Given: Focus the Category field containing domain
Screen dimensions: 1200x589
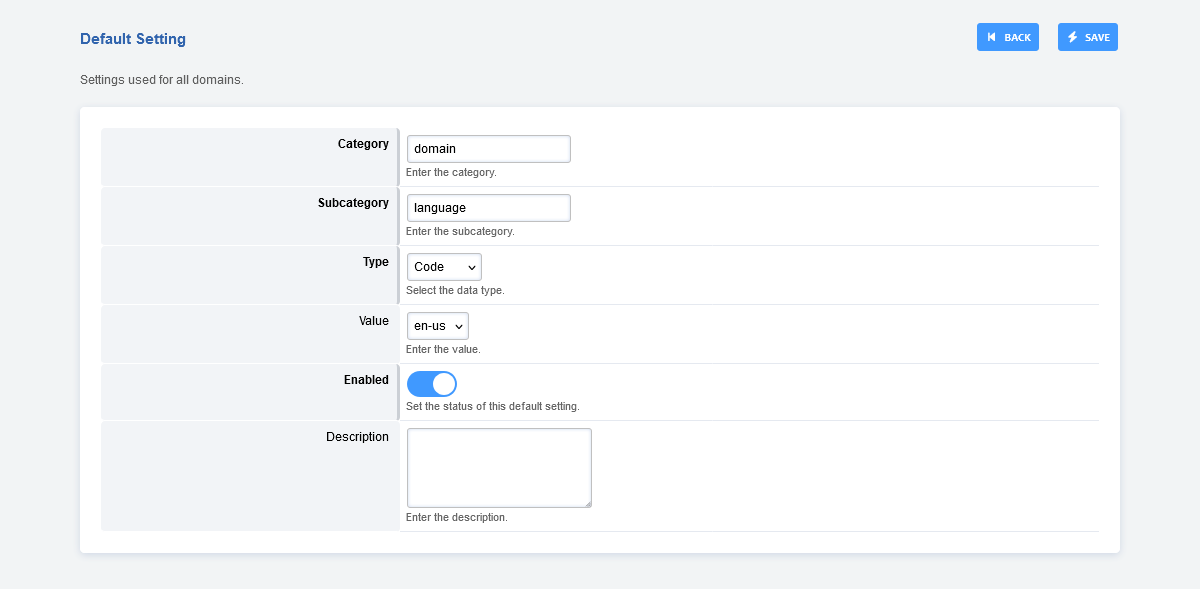Looking at the screenshot, I should coord(488,149).
